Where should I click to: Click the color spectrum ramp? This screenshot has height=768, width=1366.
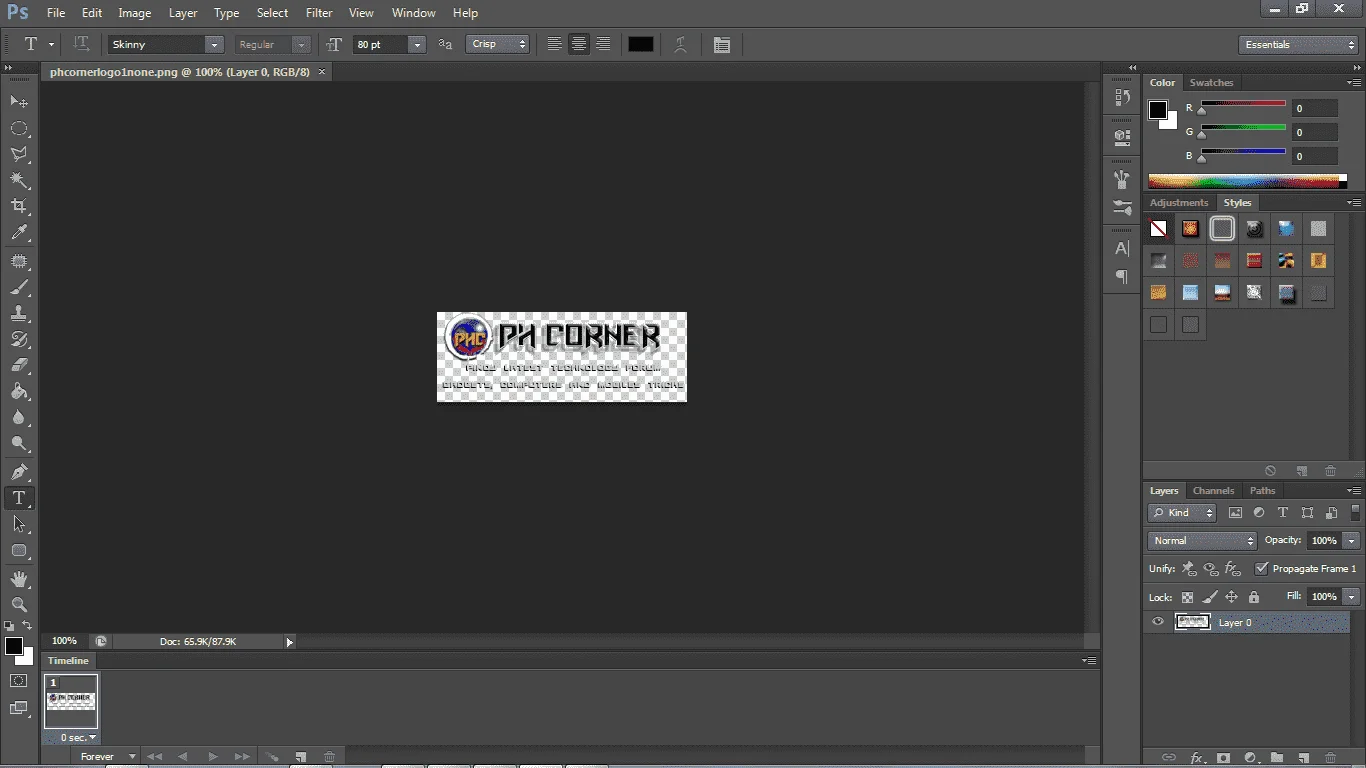tap(1244, 181)
